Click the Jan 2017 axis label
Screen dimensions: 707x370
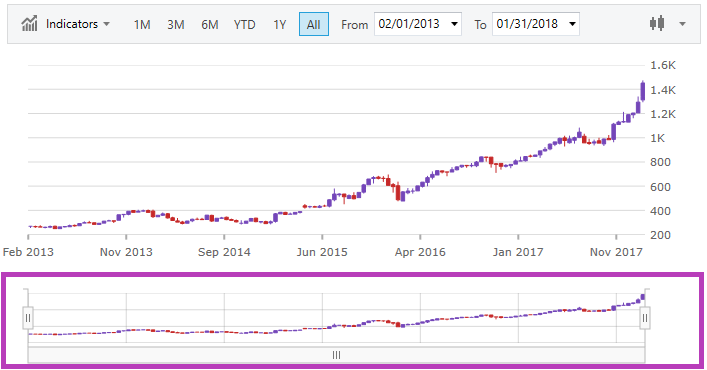tap(518, 252)
